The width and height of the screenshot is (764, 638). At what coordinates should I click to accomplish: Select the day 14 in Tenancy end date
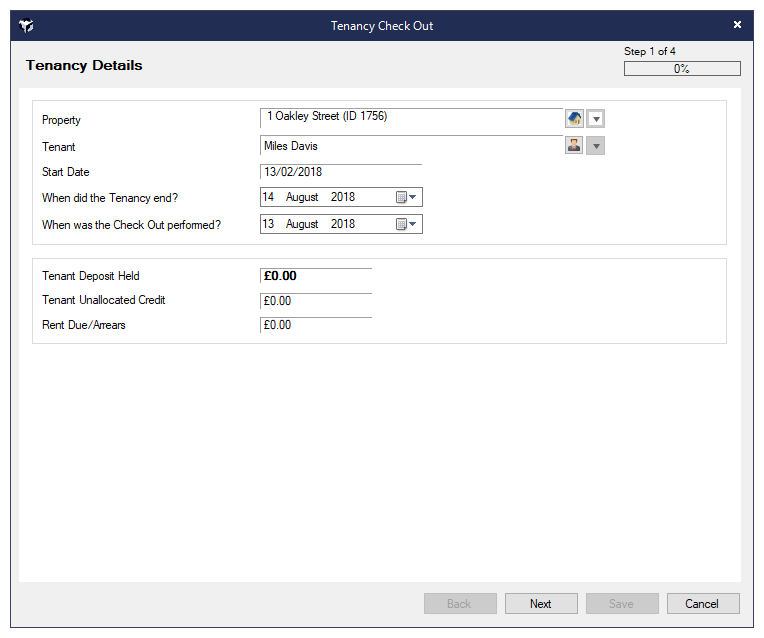269,197
